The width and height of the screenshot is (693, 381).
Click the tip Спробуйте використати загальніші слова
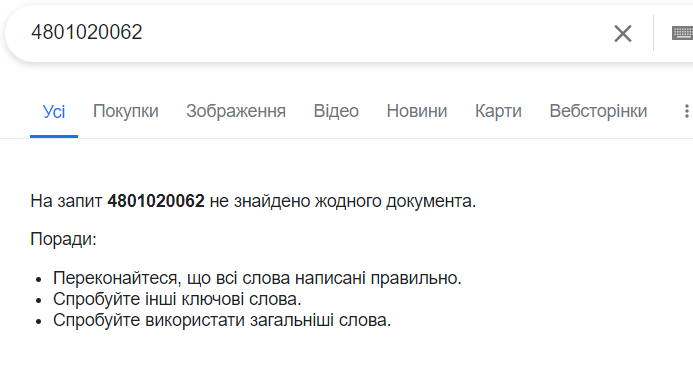(x=222, y=320)
